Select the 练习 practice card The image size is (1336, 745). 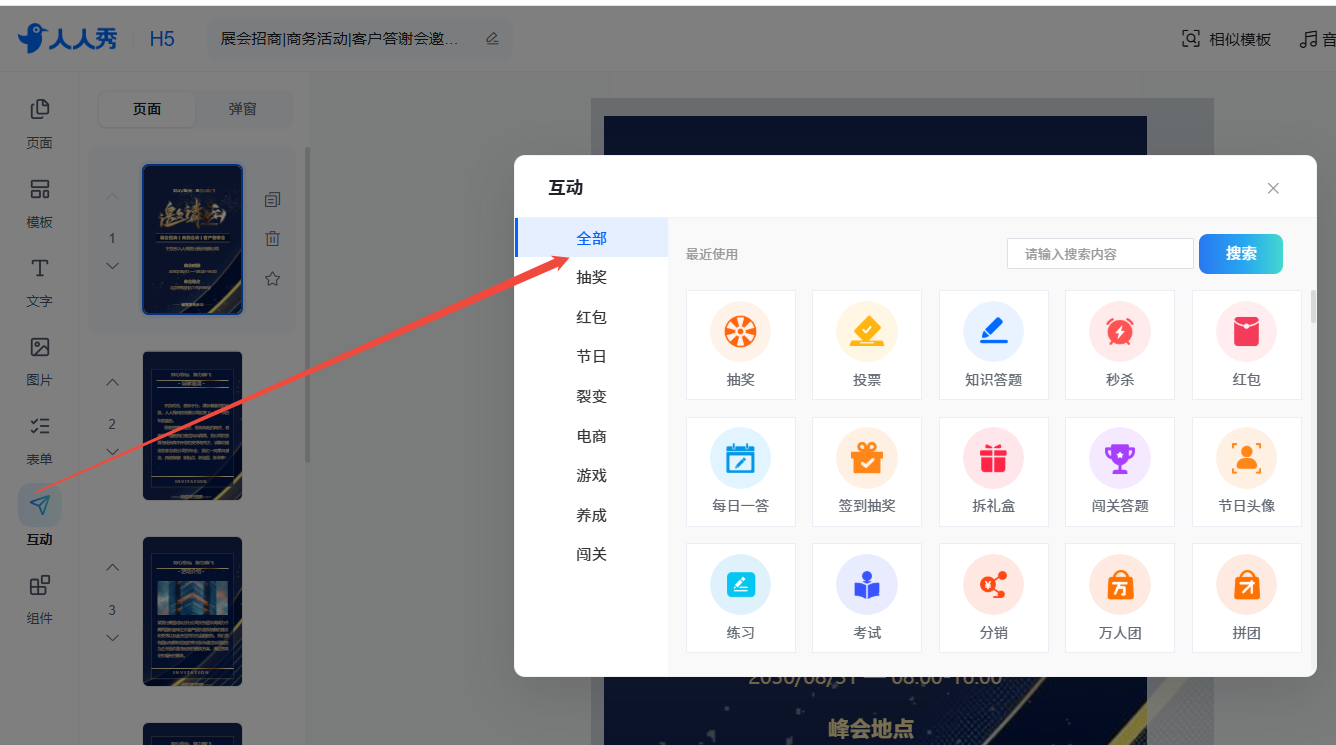[741, 598]
